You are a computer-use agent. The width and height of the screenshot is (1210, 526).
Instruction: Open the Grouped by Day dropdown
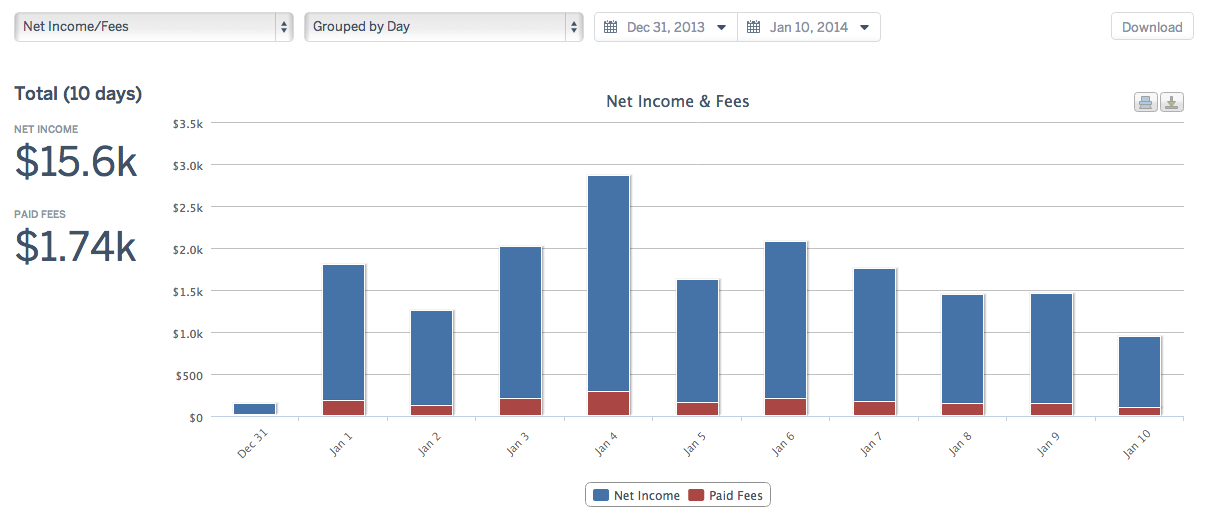coord(444,27)
